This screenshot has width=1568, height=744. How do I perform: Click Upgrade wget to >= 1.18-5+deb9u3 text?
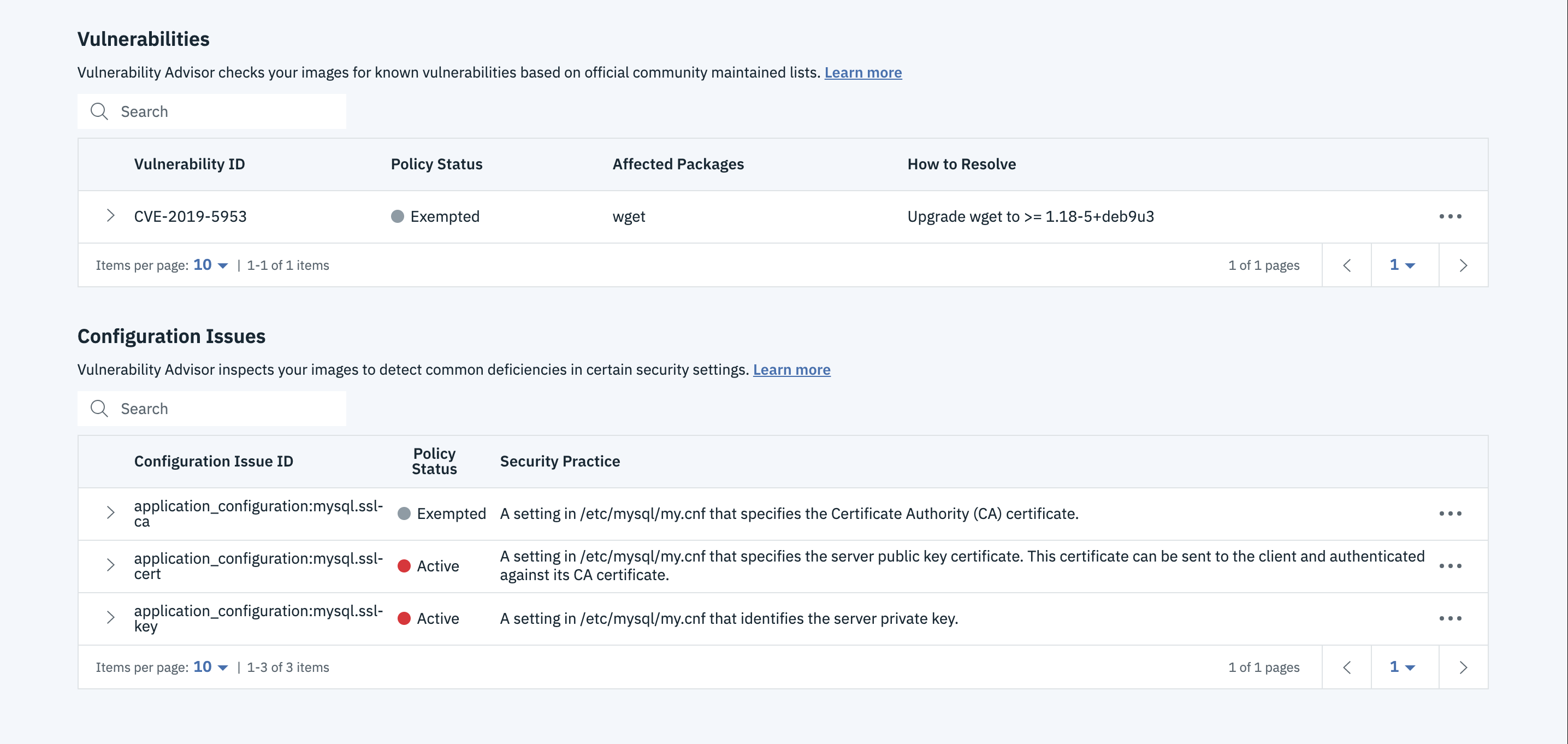coord(1031,217)
